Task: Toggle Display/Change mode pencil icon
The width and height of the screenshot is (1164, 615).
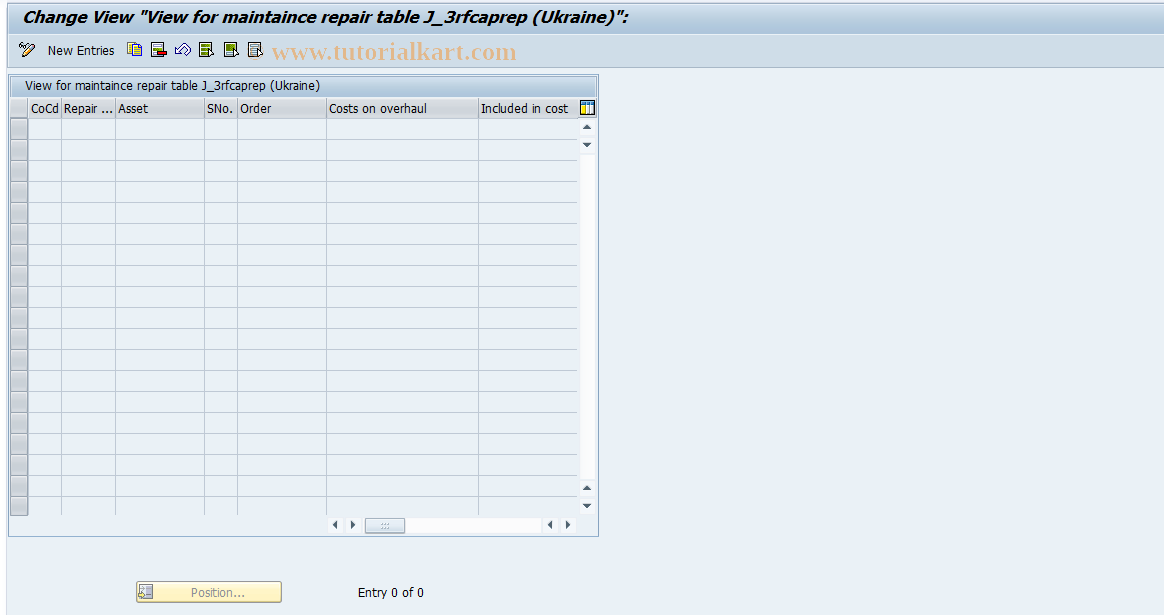Action: click(x=27, y=50)
